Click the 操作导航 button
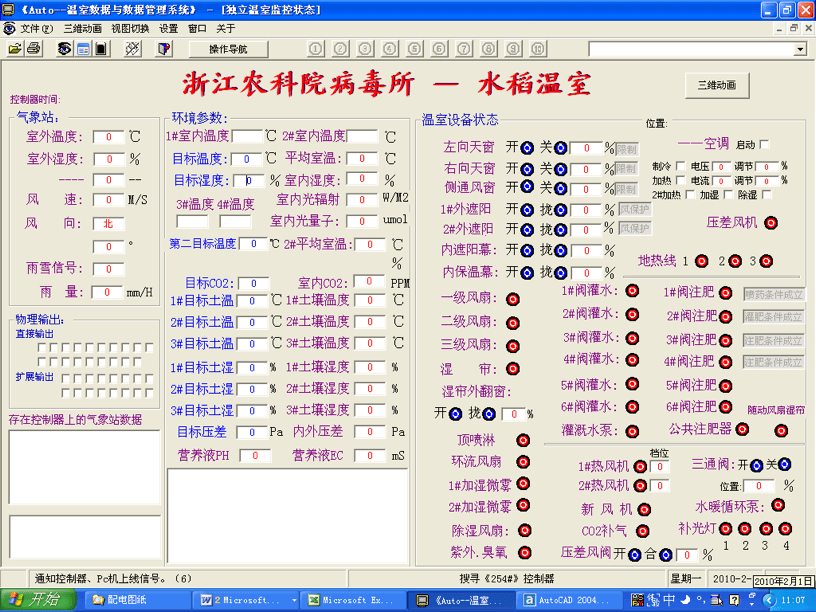The image size is (816, 612). (229, 48)
